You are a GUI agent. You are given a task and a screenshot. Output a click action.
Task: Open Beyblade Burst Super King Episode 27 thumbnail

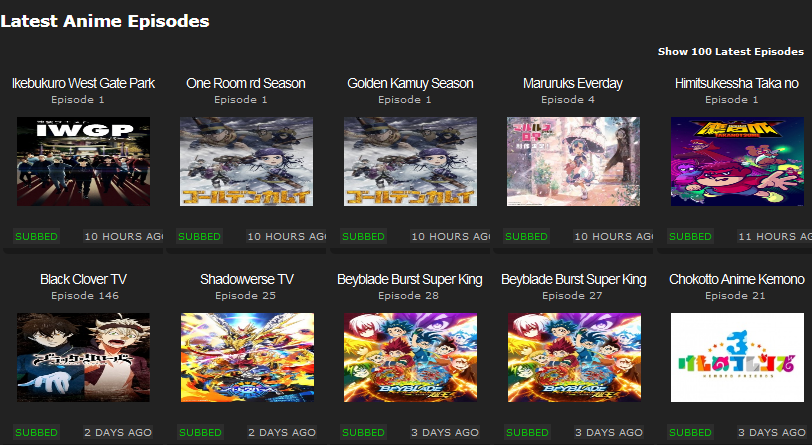(x=574, y=357)
